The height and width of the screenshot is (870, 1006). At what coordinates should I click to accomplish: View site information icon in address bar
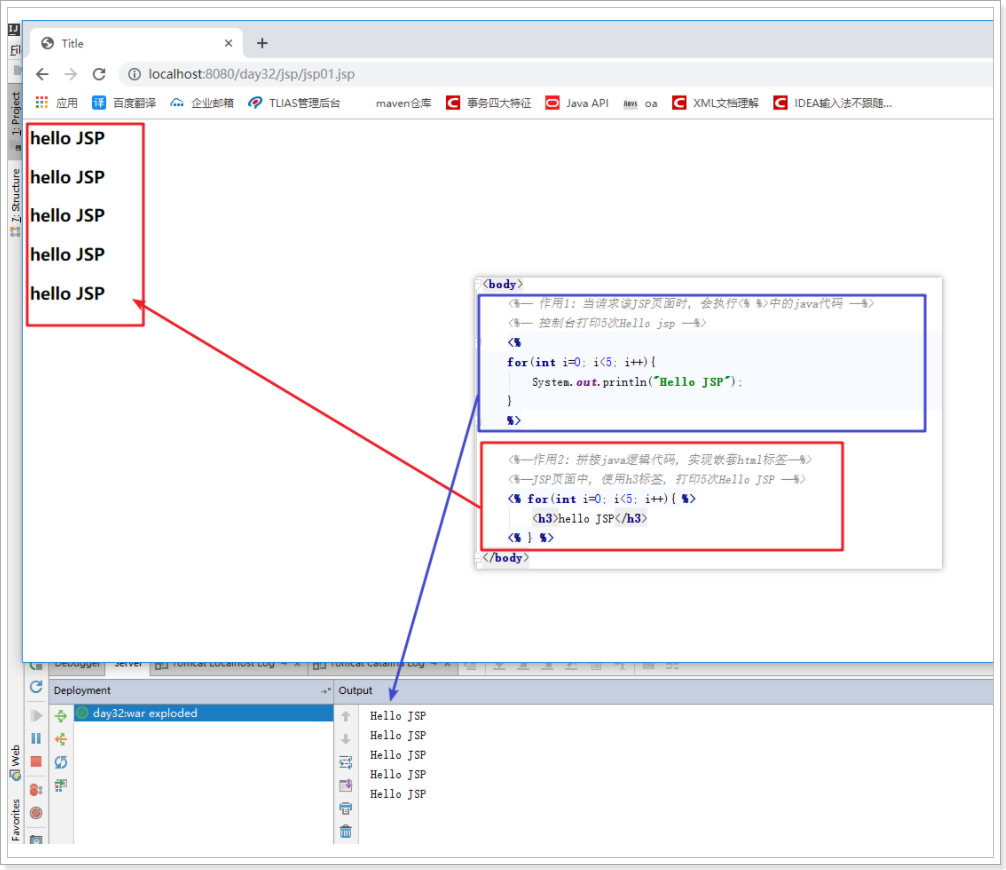134,74
